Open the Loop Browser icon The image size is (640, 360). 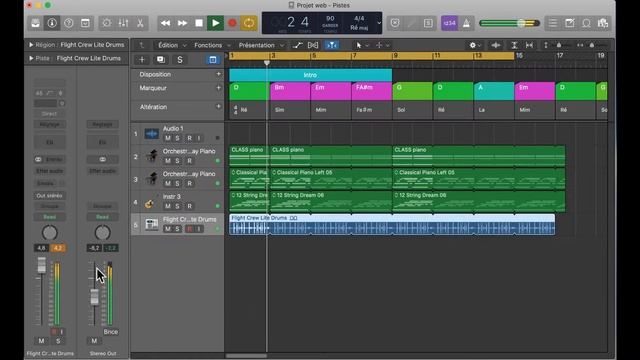tap(586, 23)
